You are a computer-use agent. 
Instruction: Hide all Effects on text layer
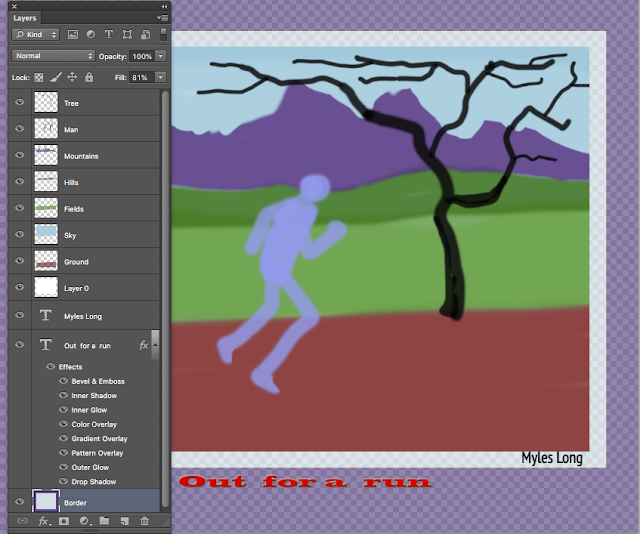[51, 366]
